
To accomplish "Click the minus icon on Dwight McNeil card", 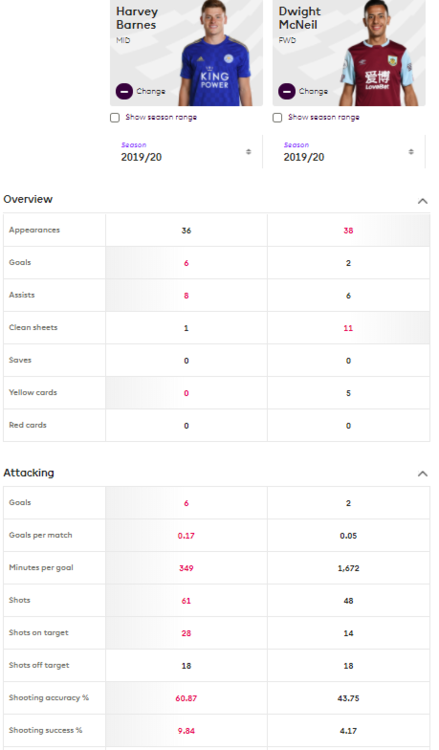I will [x=286, y=91].
